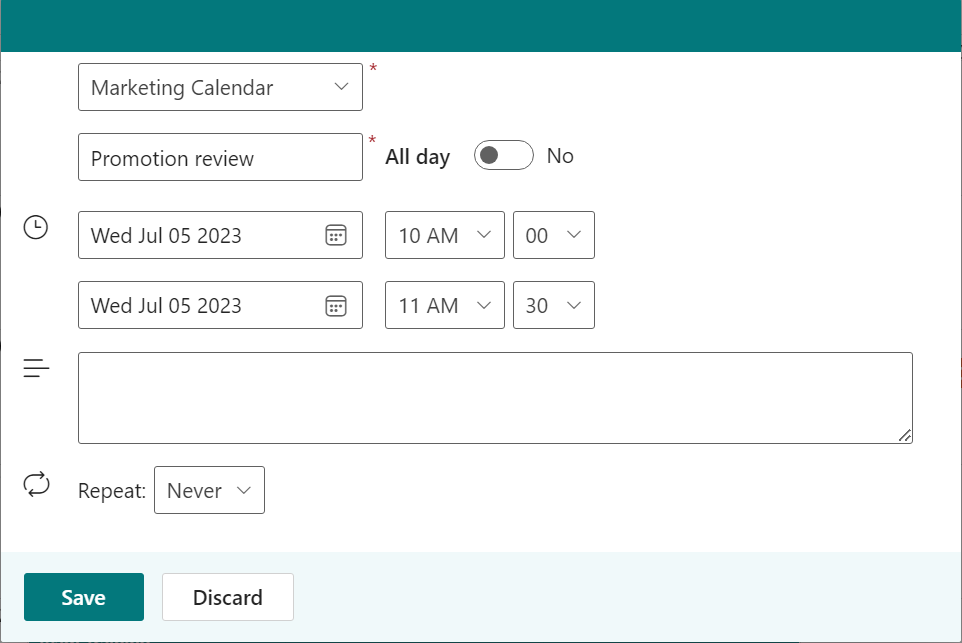The image size is (962, 643).
Task: Open the 10 AM start hour dropdown
Action: [x=445, y=235]
